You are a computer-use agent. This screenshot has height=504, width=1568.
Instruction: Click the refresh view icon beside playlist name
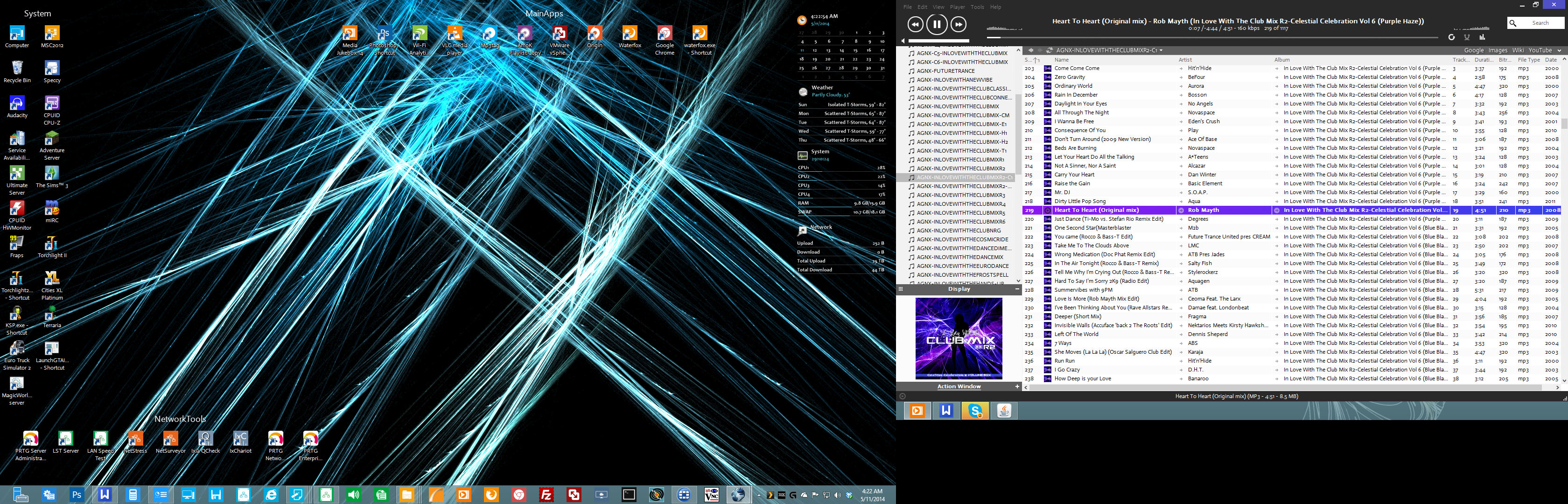(x=1050, y=50)
